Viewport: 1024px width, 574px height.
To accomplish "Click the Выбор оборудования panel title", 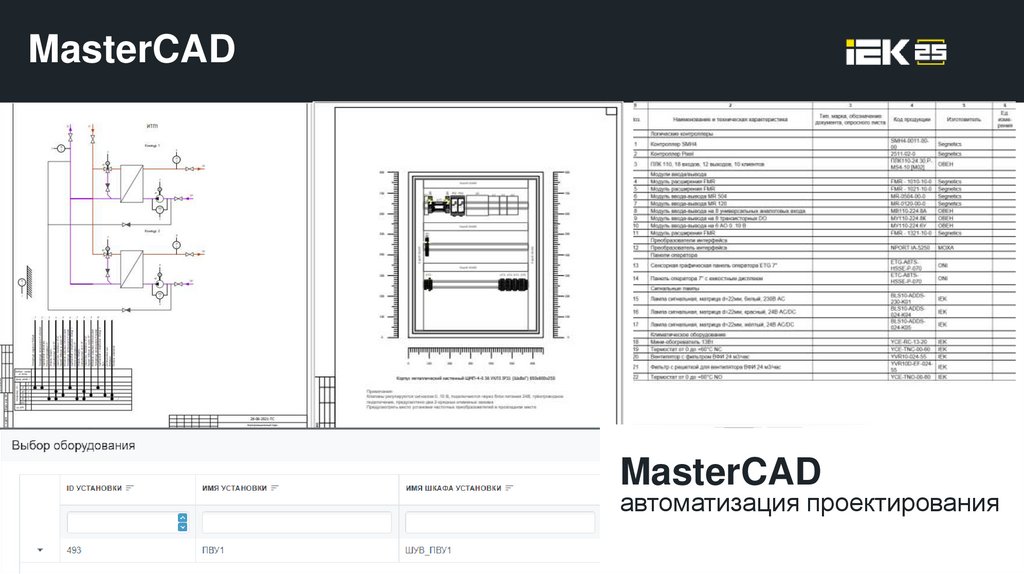I will pyautogui.click(x=73, y=445).
